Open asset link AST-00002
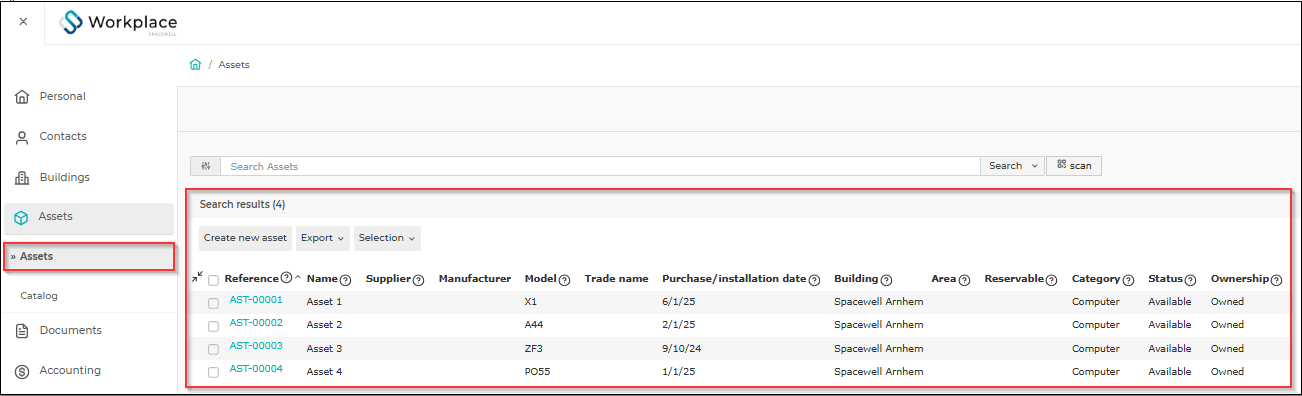Image resolution: width=1302 pixels, height=396 pixels. (256, 323)
